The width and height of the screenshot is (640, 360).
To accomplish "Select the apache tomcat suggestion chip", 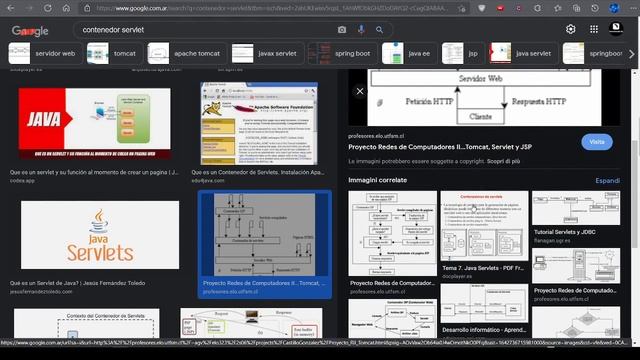I will coord(186,53).
